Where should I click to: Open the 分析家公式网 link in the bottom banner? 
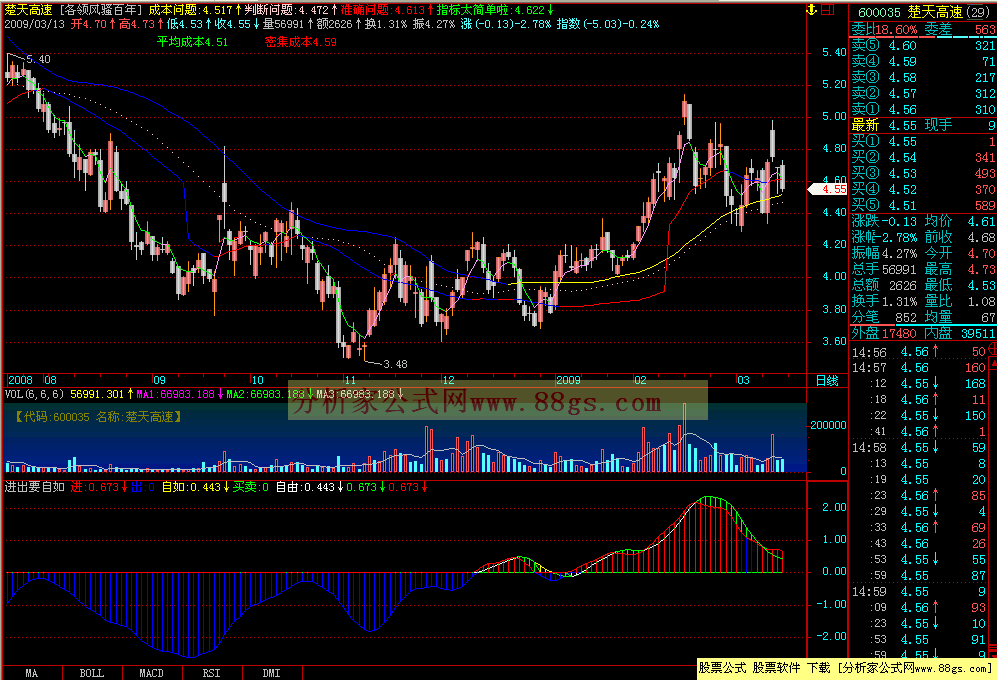(914, 668)
